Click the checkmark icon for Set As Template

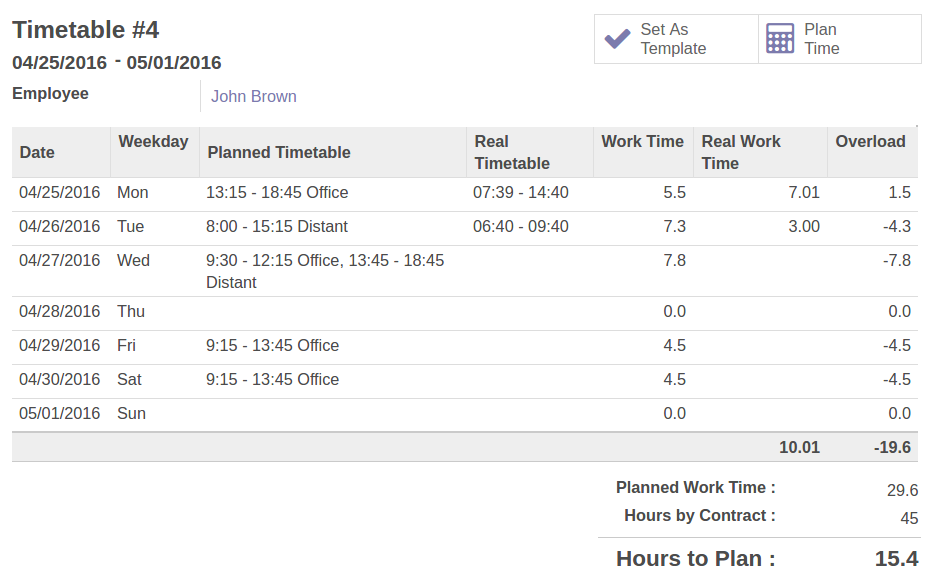click(618, 39)
